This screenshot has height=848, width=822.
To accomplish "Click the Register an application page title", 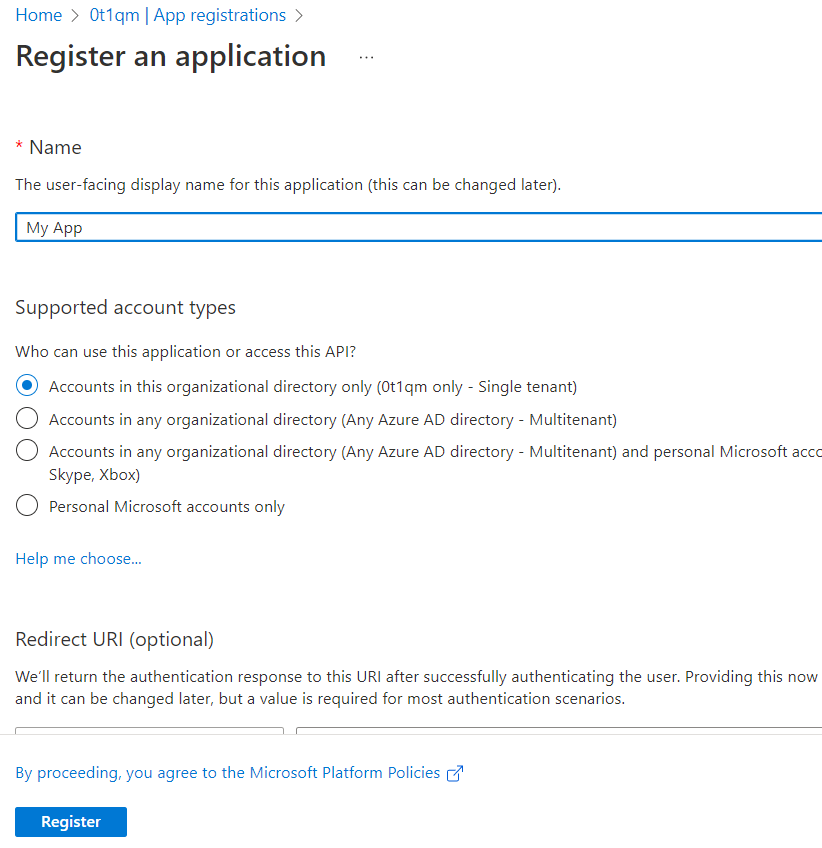I will pos(171,56).
